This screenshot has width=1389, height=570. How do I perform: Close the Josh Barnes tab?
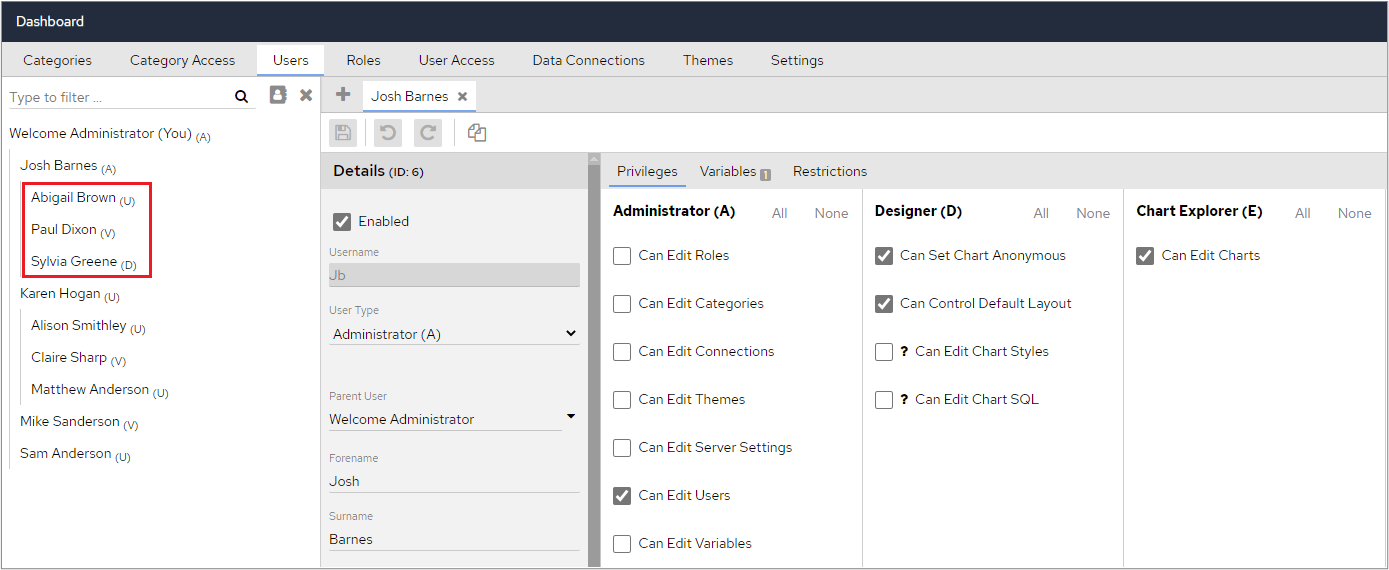click(x=462, y=97)
